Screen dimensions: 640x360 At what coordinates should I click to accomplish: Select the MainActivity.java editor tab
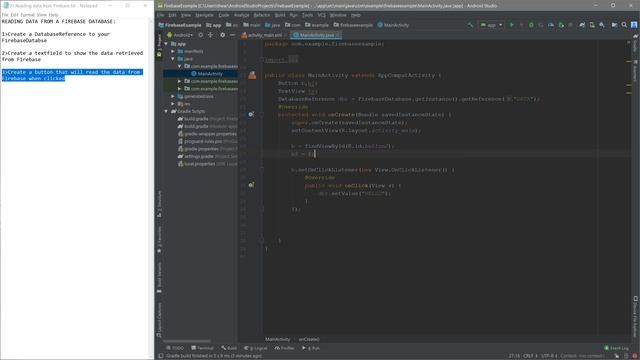pos(317,36)
